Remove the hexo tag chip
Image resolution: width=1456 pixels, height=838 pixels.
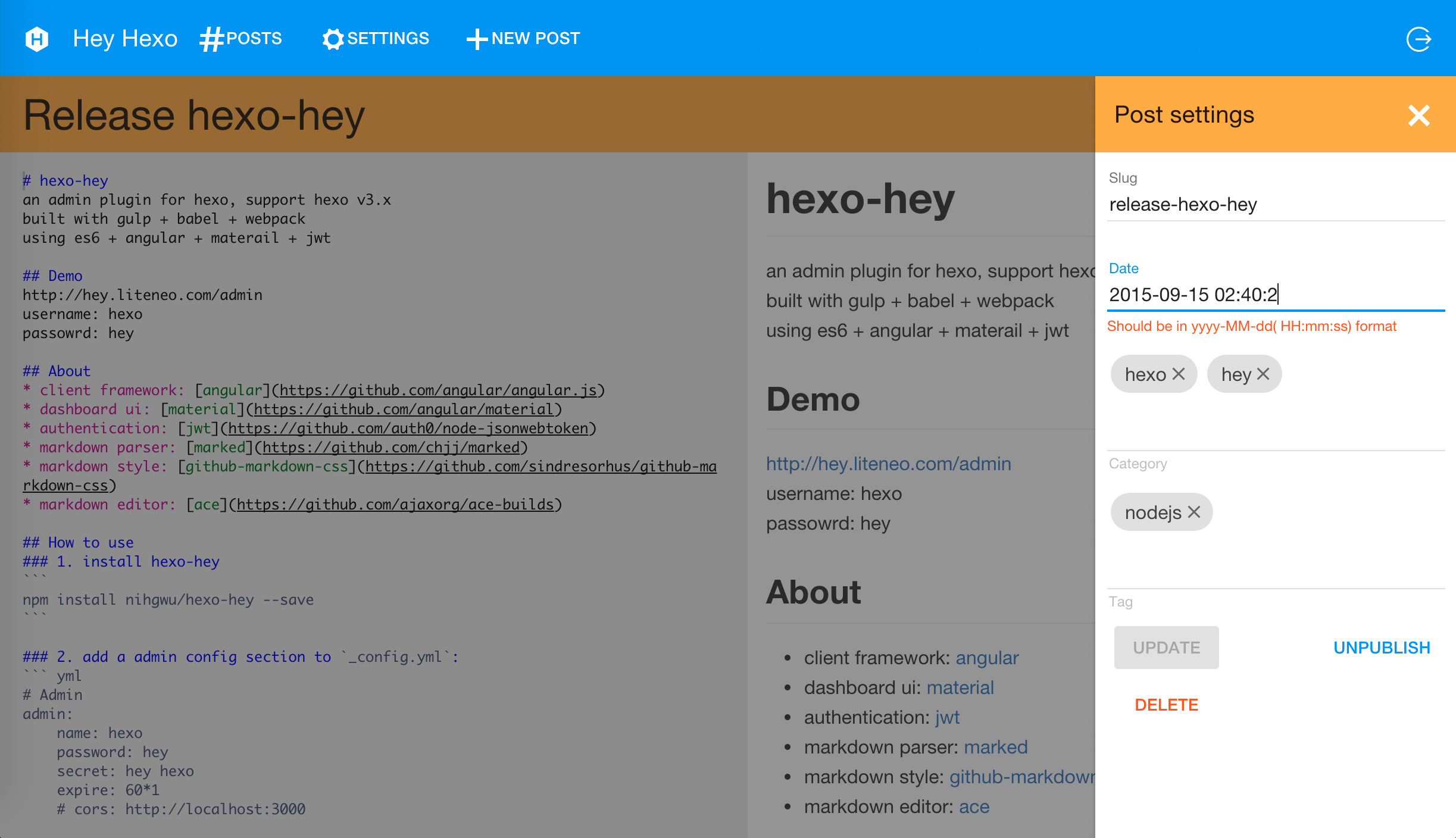(x=1179, y=374)
